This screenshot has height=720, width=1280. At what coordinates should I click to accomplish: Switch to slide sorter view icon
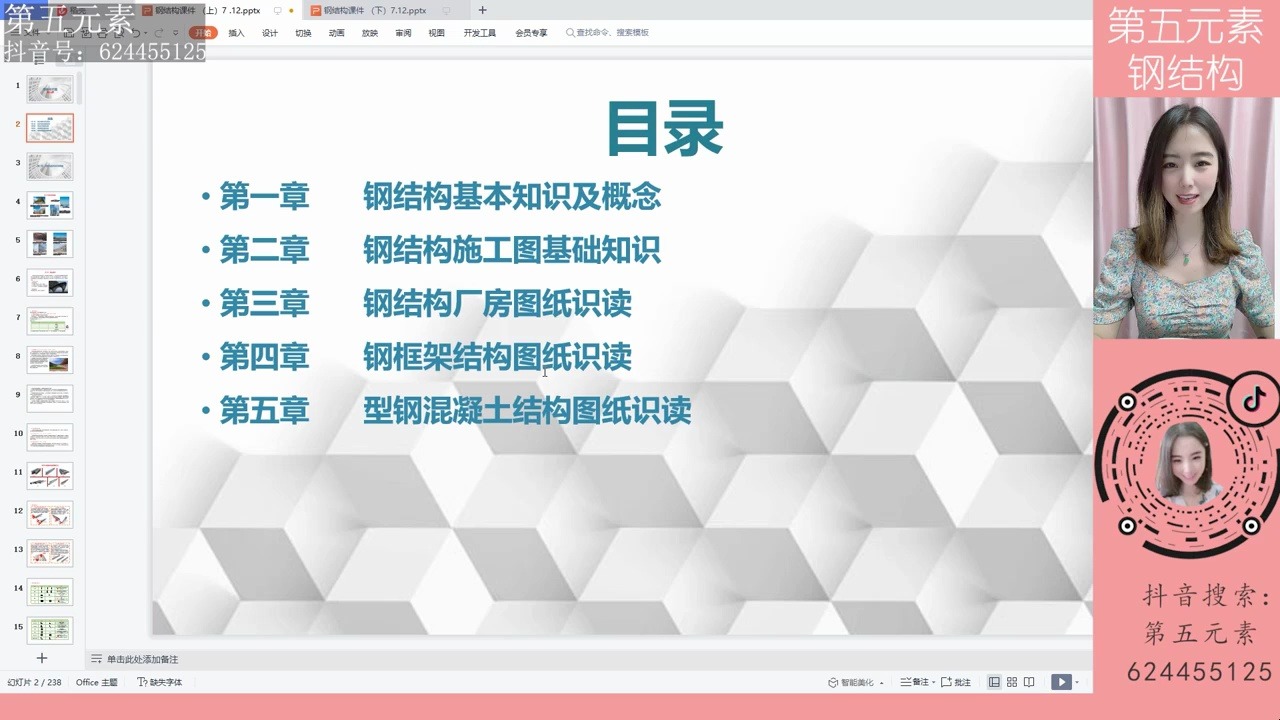(1012, 682)
